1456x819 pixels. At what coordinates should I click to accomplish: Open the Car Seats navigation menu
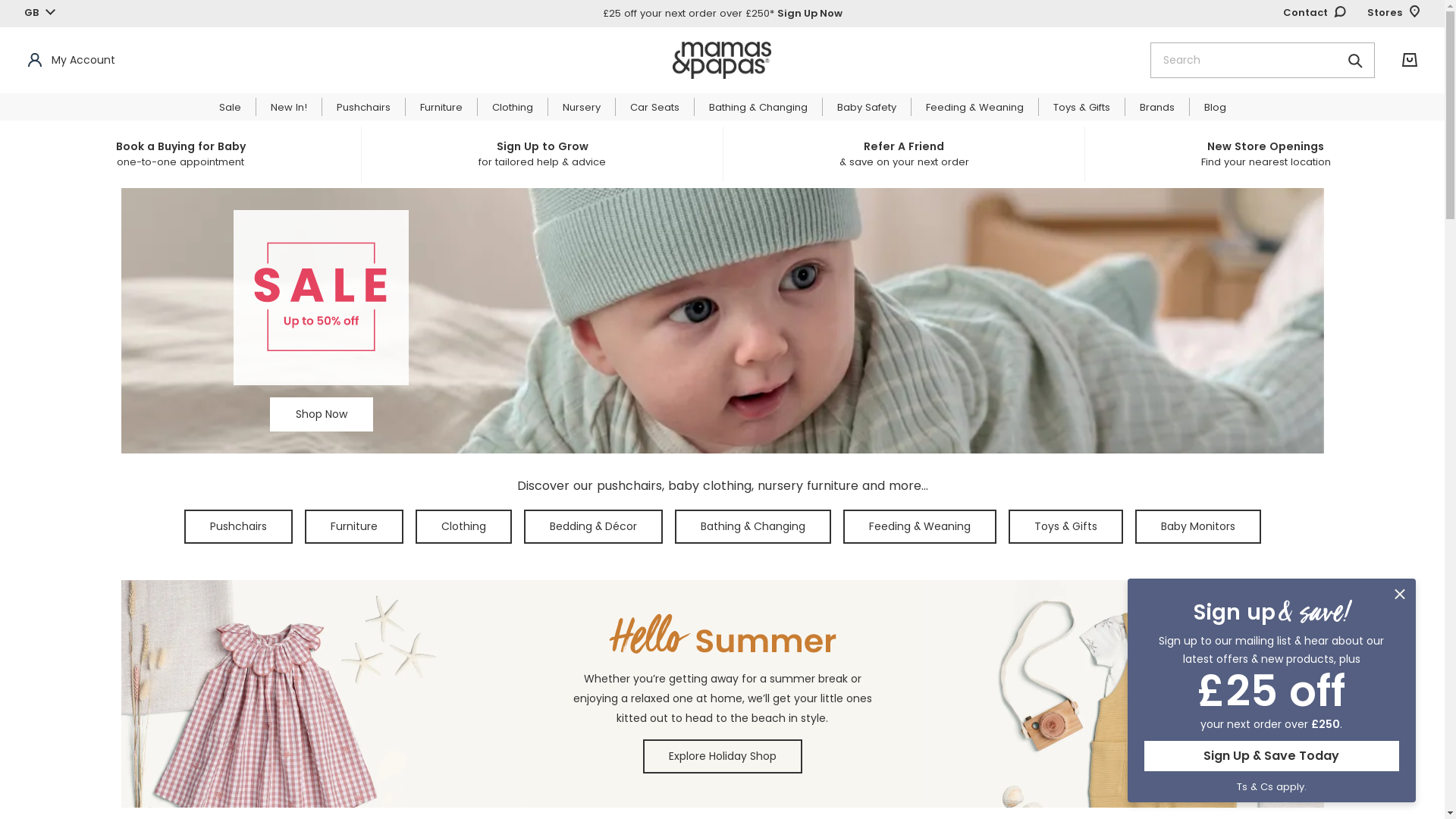[654, 108]
